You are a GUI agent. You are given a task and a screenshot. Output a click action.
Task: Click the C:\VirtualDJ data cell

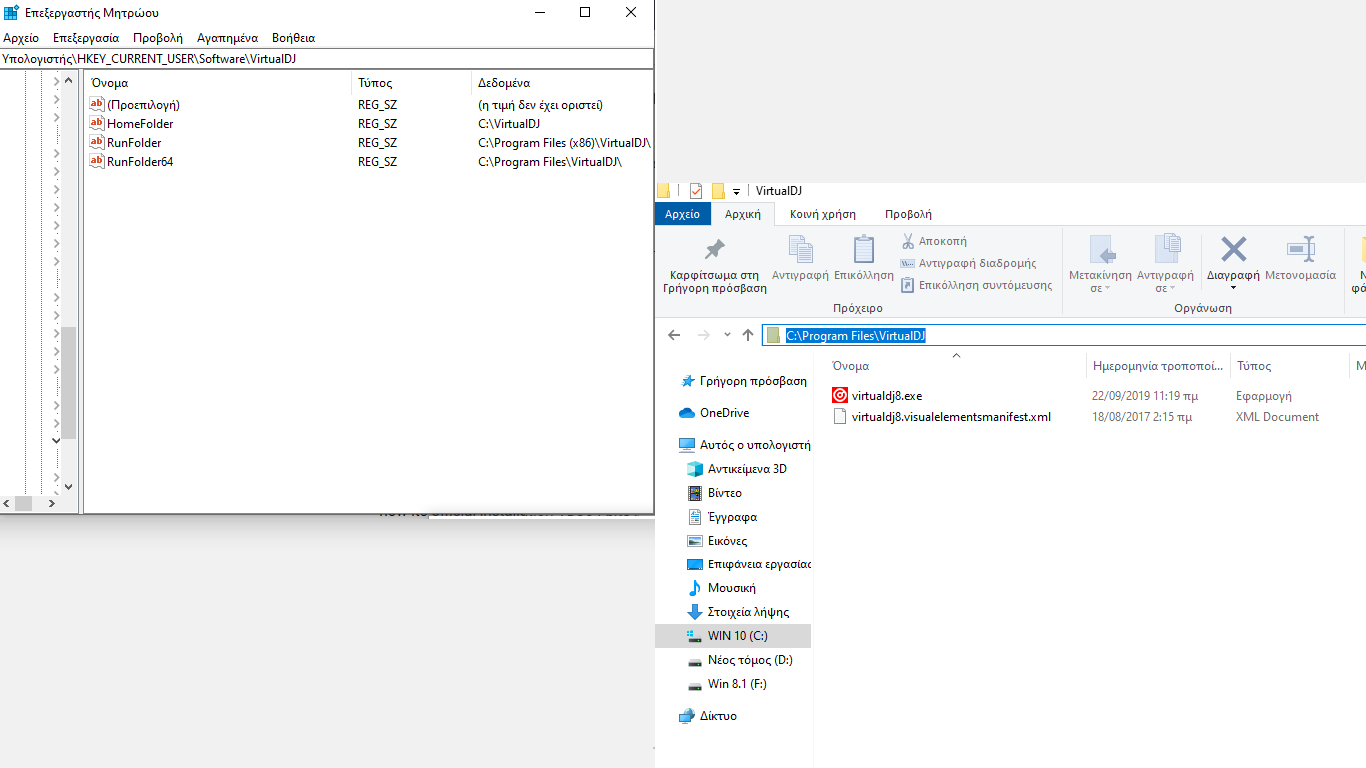[509, 123]
